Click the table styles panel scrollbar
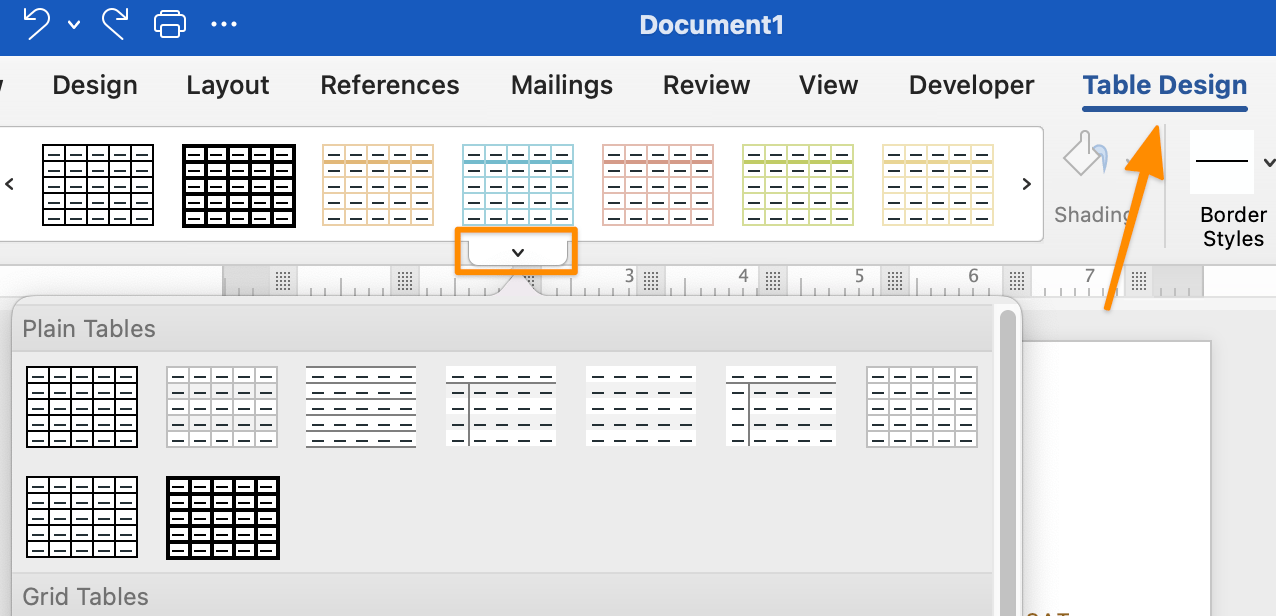 point(1007,450)
